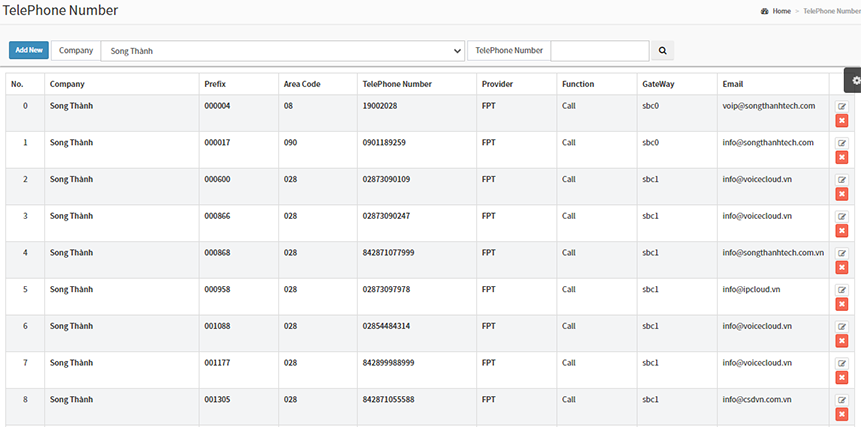Click prefix value 000600

tap(217, 179)
